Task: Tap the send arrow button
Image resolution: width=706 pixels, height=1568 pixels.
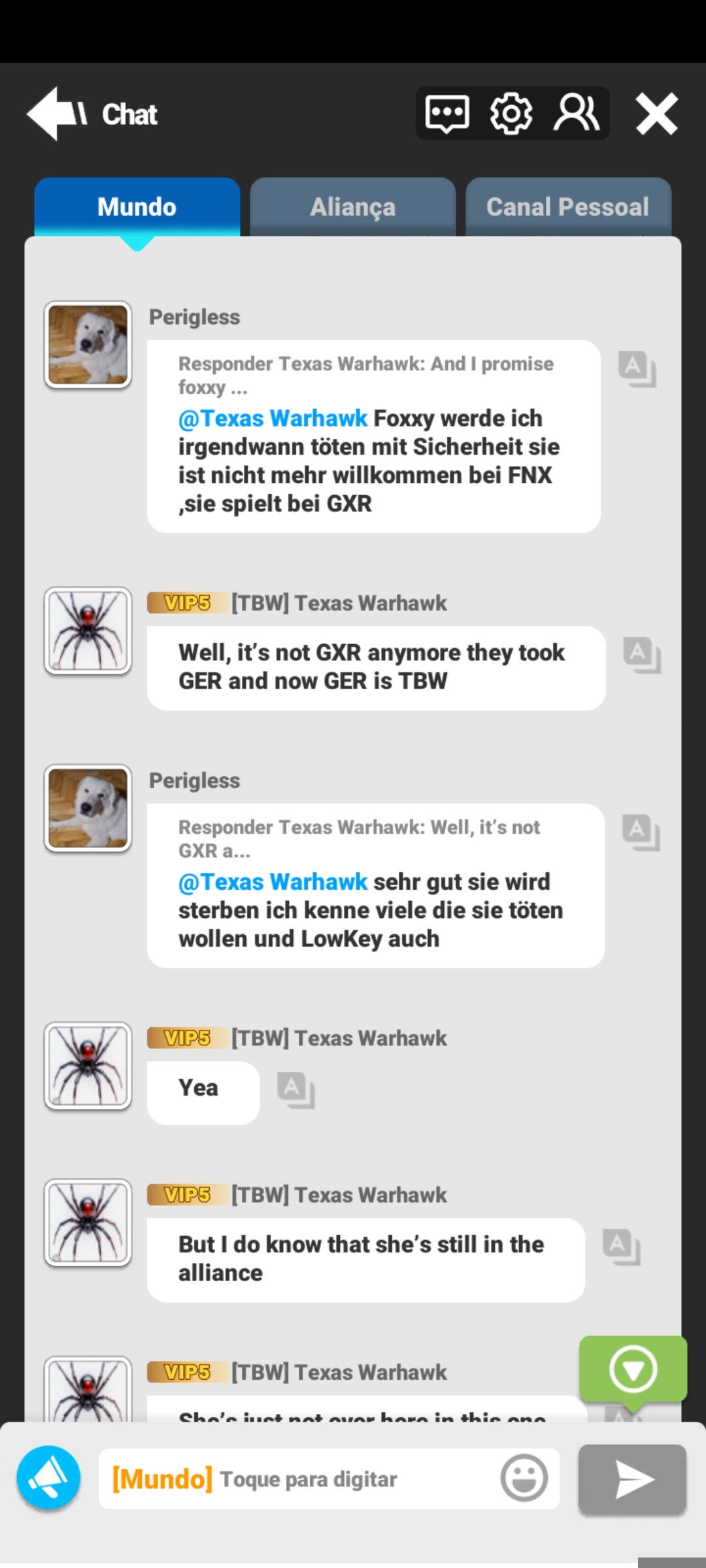Action: click(x=632, y=1479)
